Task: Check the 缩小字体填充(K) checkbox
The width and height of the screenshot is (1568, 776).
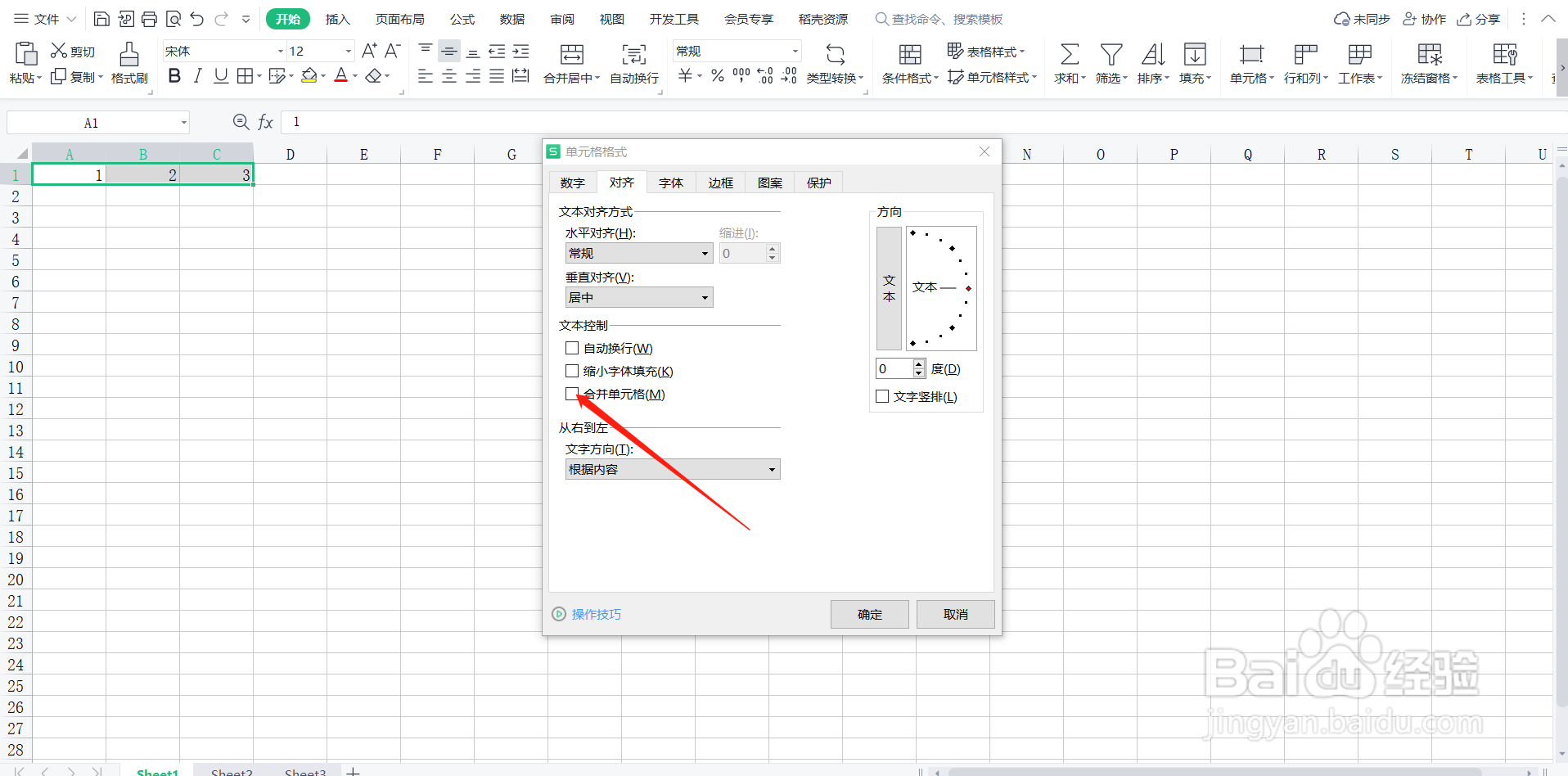Action: [x=572, y=371]
